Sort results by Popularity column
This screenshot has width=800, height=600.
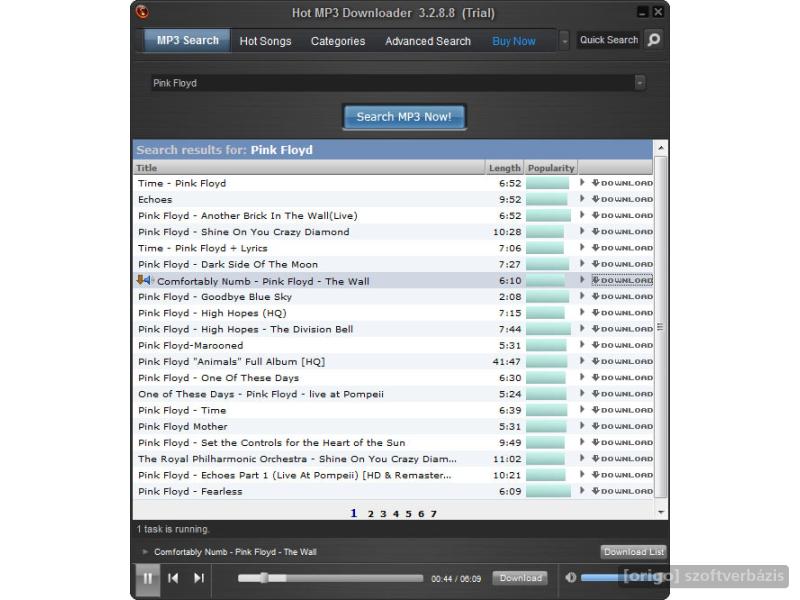[x=551, y=168]
